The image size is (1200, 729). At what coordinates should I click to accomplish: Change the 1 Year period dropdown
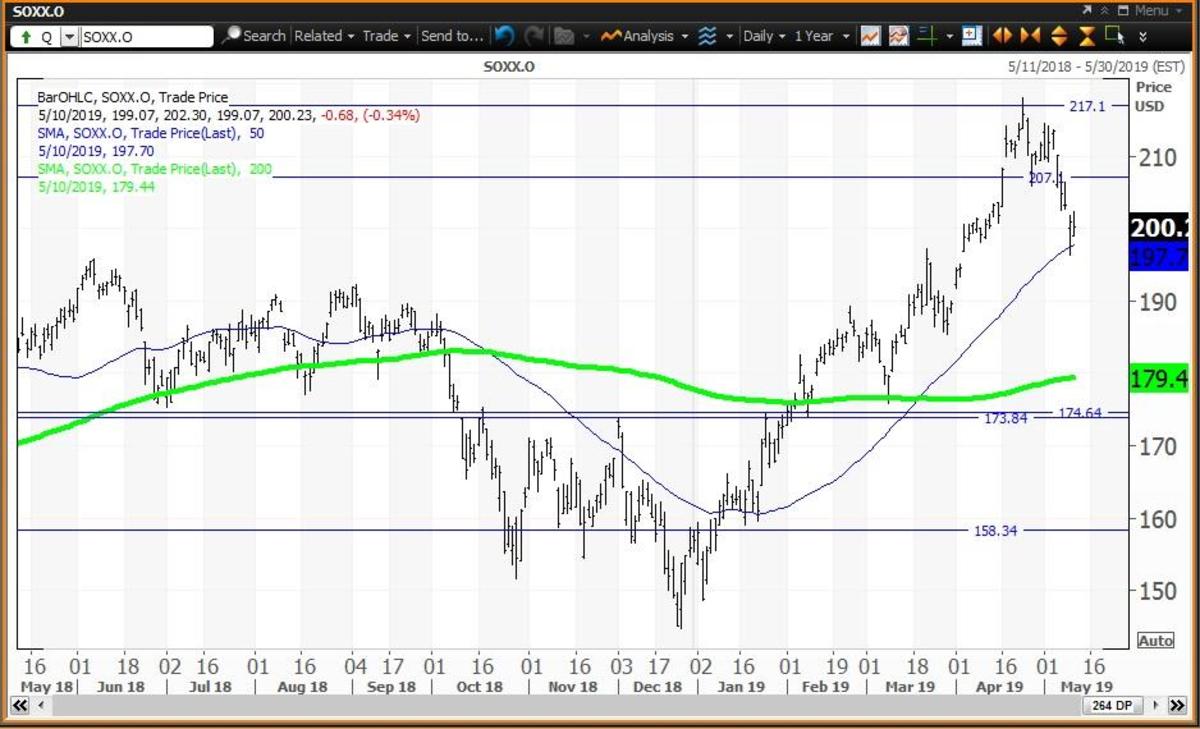point(821,36)
